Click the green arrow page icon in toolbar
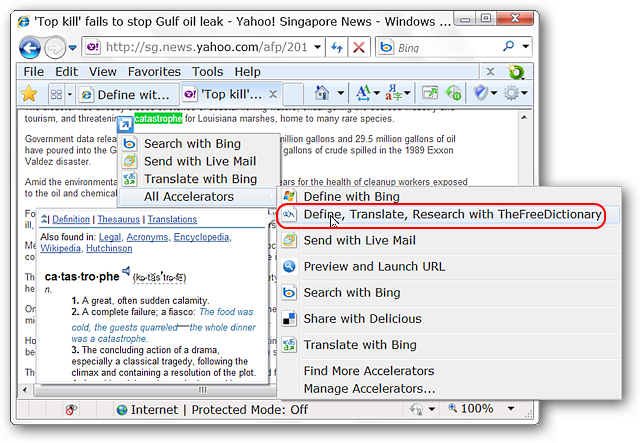 click(x=430, y=93)
